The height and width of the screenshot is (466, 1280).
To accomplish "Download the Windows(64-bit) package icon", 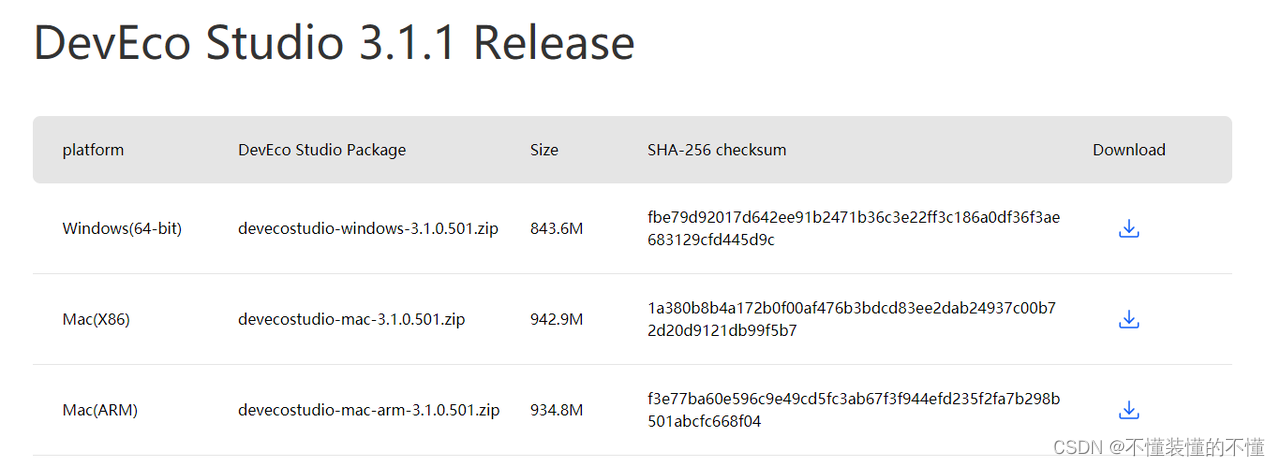I will tap(1129, 229).
